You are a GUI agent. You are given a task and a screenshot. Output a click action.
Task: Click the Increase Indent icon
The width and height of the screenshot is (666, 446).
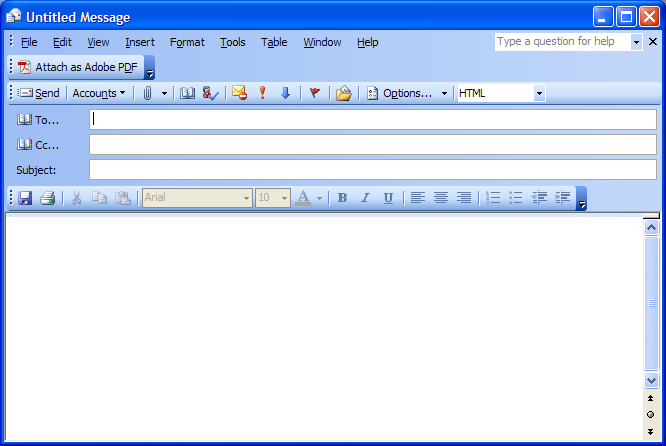coord(562,198)
